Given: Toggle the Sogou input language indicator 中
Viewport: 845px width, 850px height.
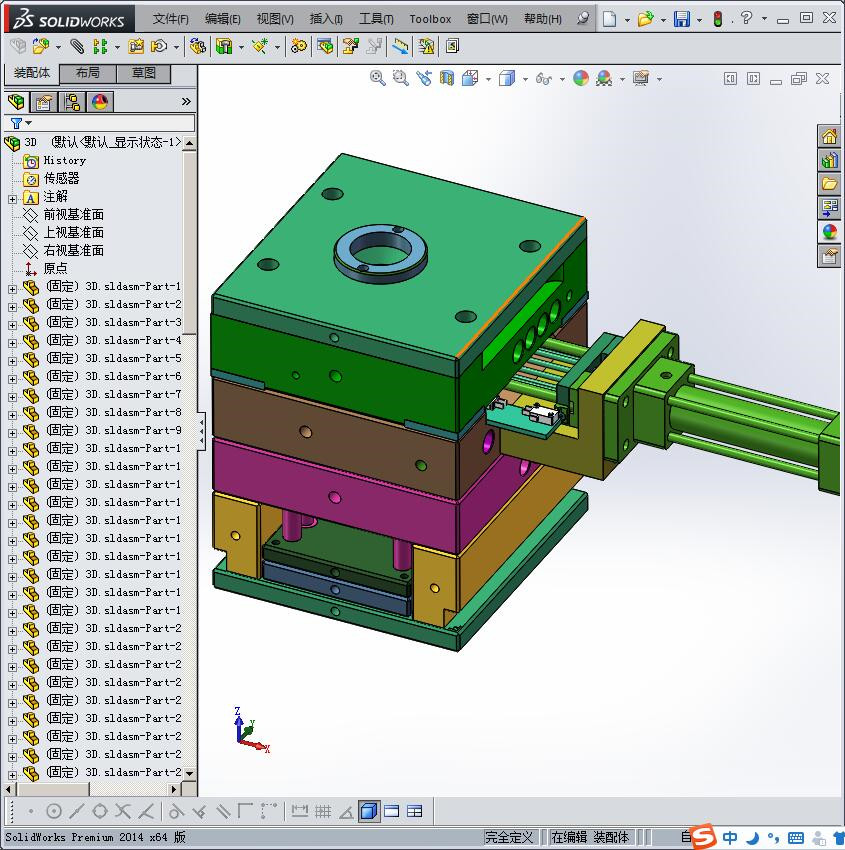Looking at the screenshot, I should pos(729,837).
